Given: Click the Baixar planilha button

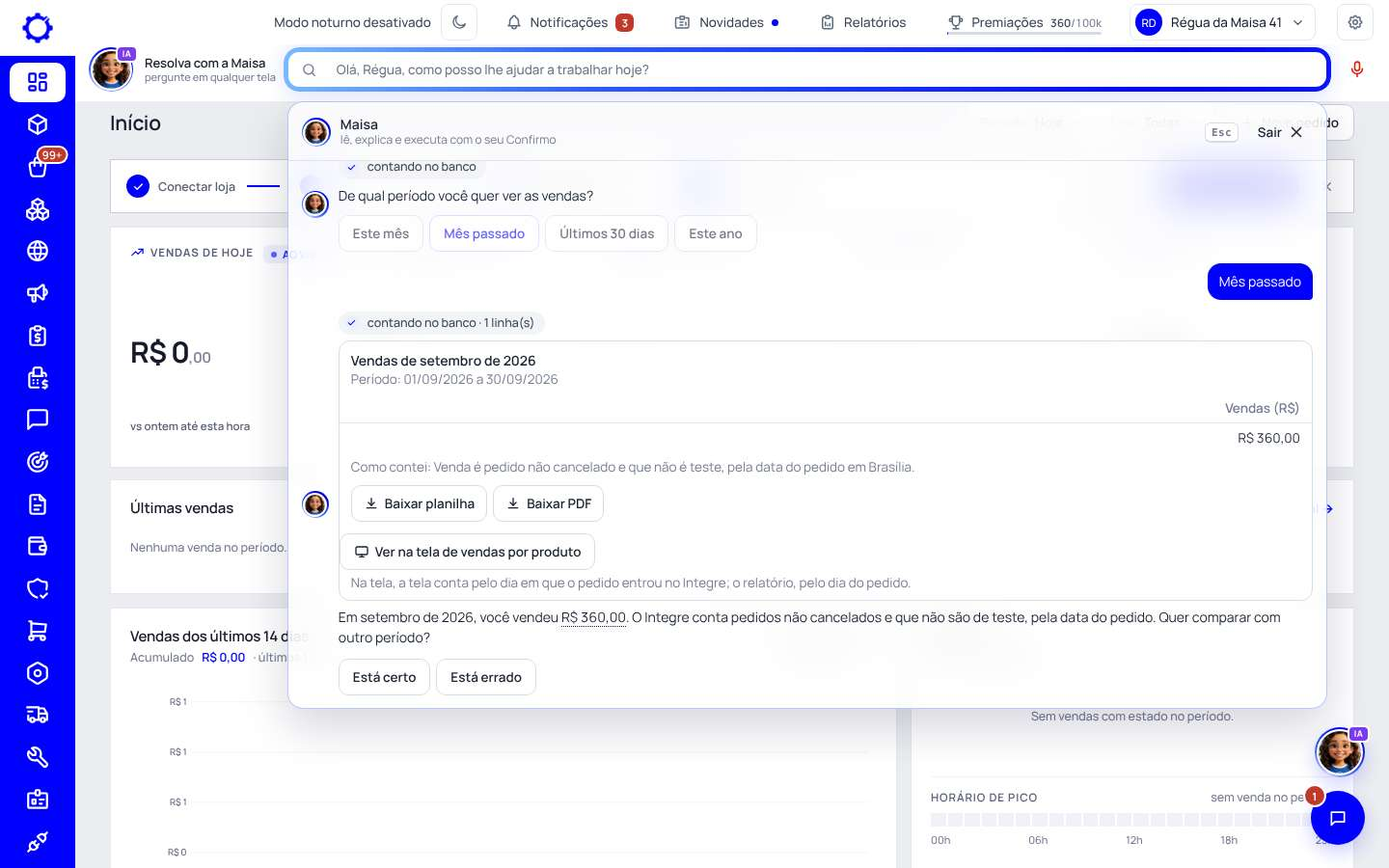Looking at the screenshot, I should [419, 503].
